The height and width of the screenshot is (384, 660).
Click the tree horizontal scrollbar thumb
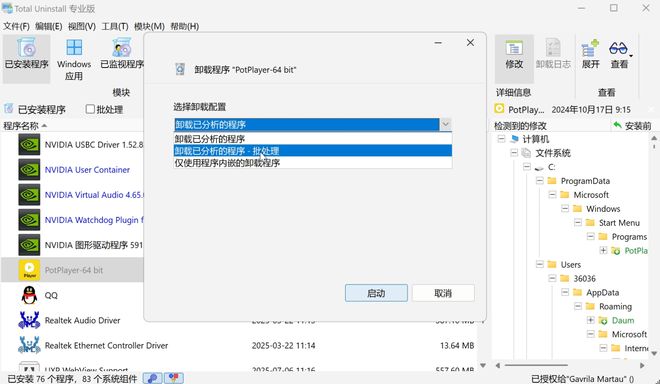535,365
